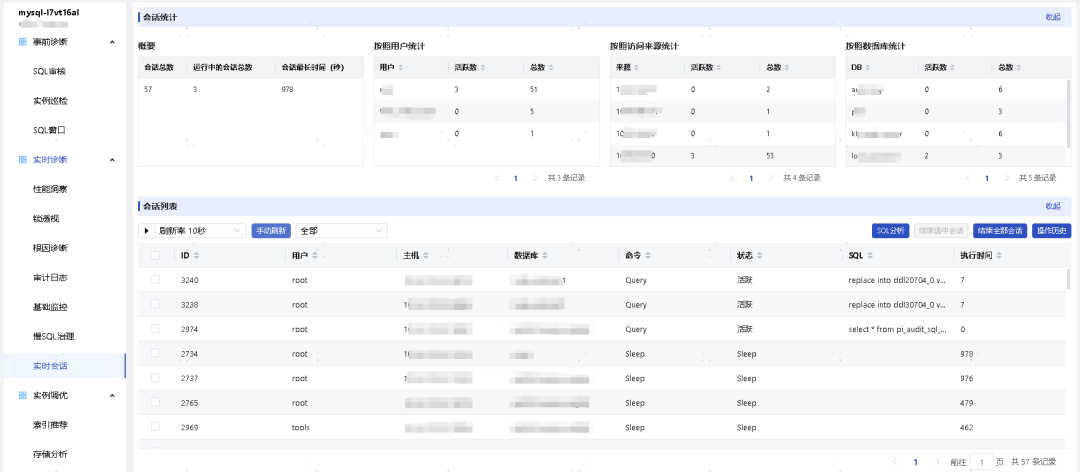Sort database statistics by 总数 column
The image size is (1080, 472).
[1020, 68]
